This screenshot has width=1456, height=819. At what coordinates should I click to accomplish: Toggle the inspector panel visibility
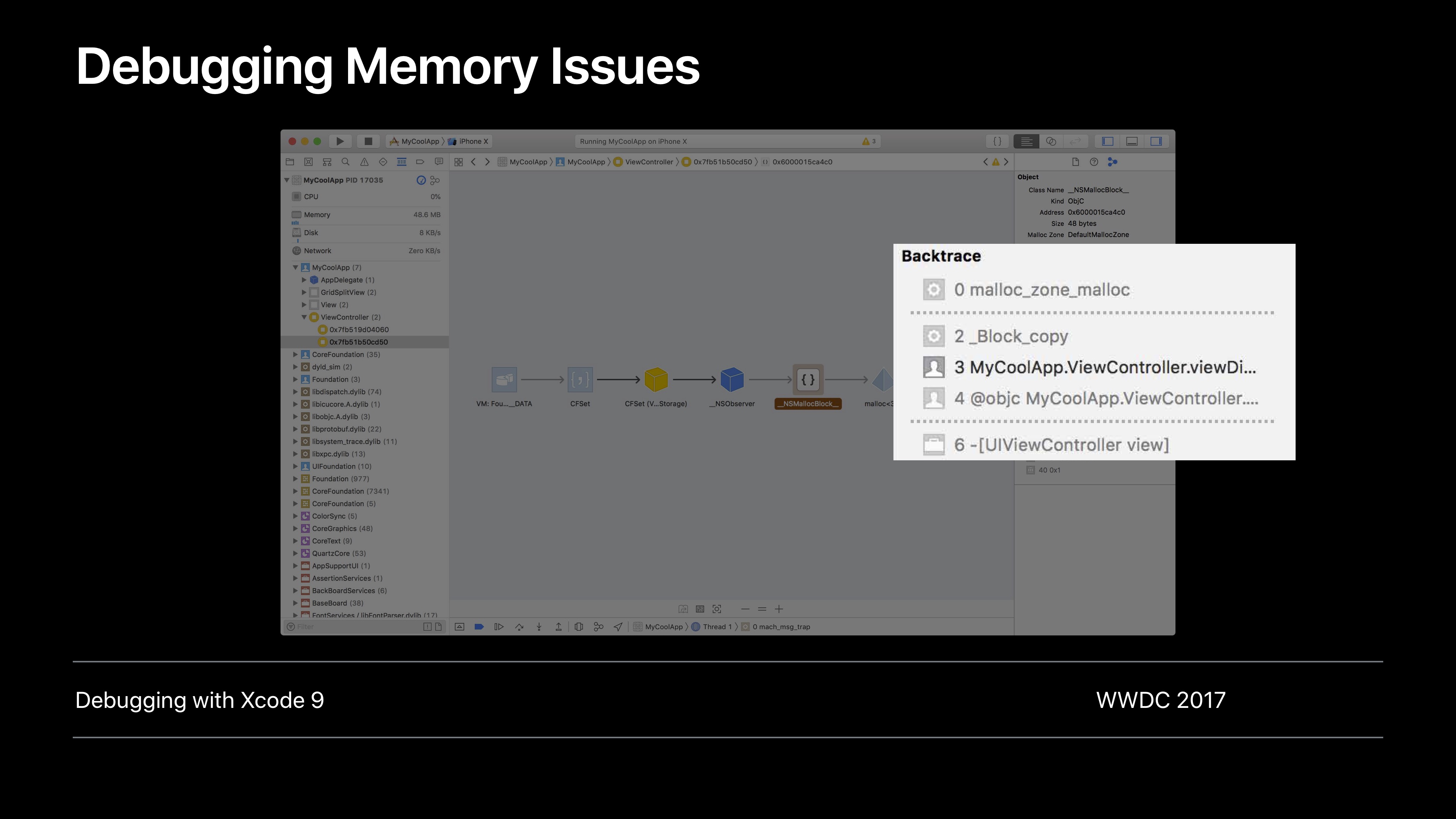coord(1156,141)
